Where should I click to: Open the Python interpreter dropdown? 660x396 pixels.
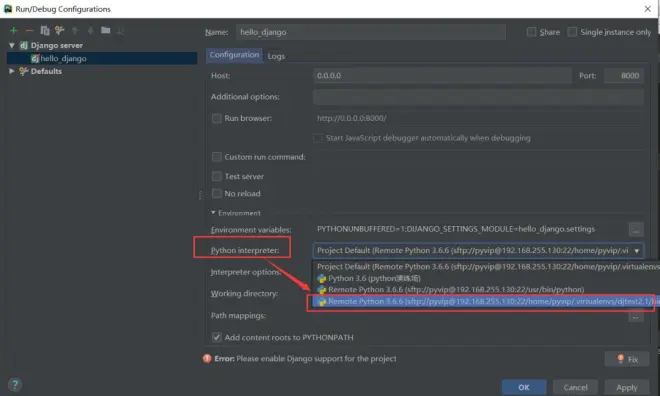point(637,250)
